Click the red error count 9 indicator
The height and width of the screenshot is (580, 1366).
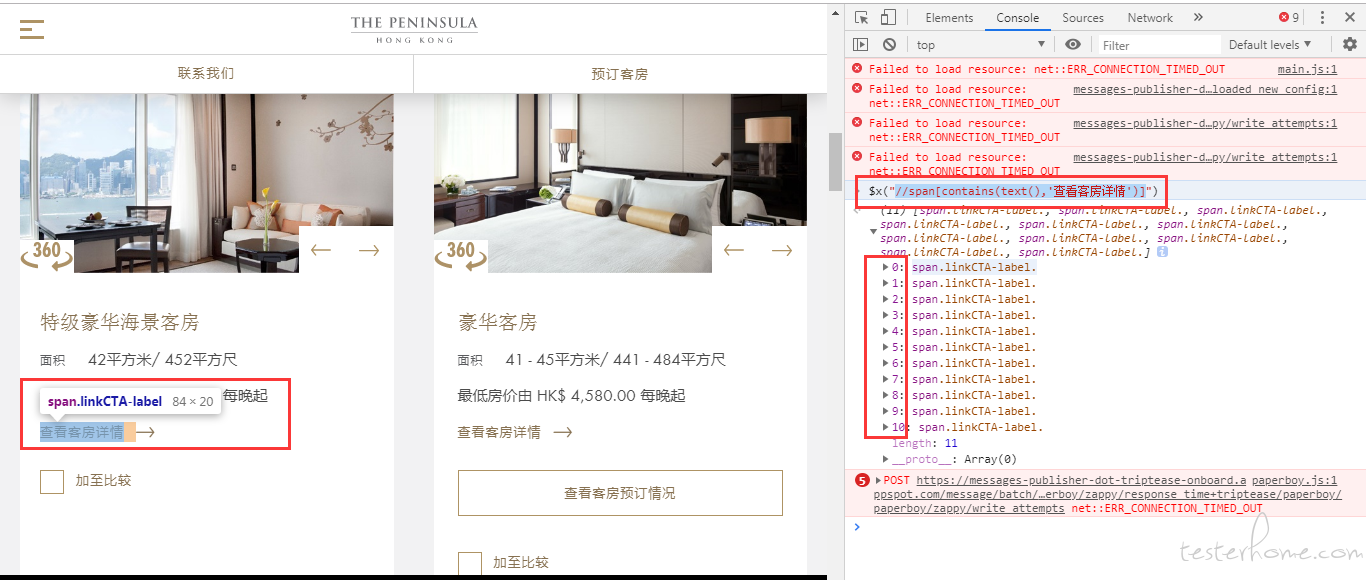pyautogui.click(x=1289, y=17)
